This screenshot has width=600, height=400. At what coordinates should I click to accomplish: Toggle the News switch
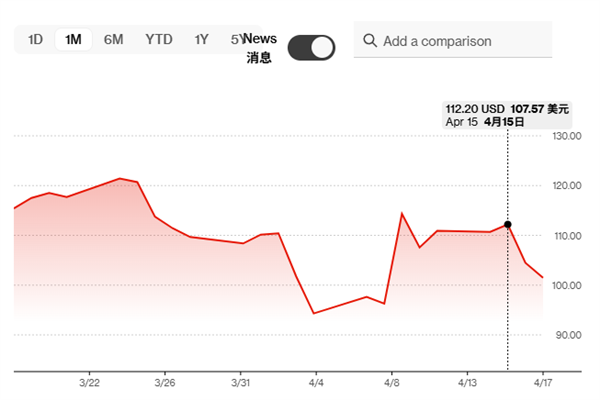(311, 47)
